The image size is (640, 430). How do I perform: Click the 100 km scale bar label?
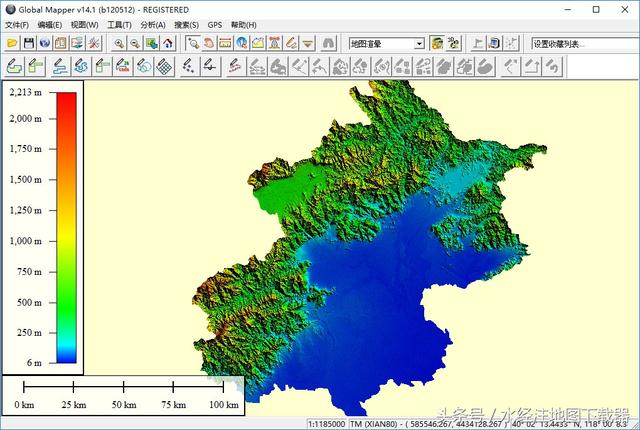[224, 405]
